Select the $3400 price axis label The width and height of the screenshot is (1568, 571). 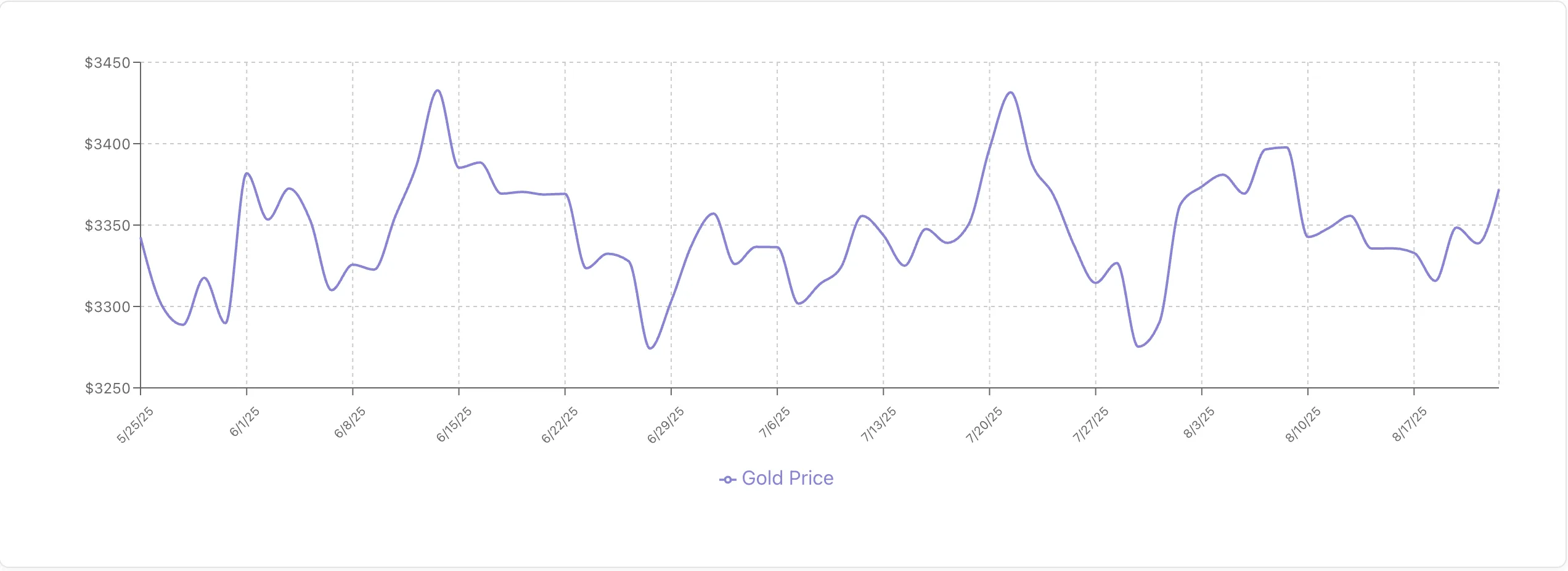pyautogui.click(x=107, y=144)
